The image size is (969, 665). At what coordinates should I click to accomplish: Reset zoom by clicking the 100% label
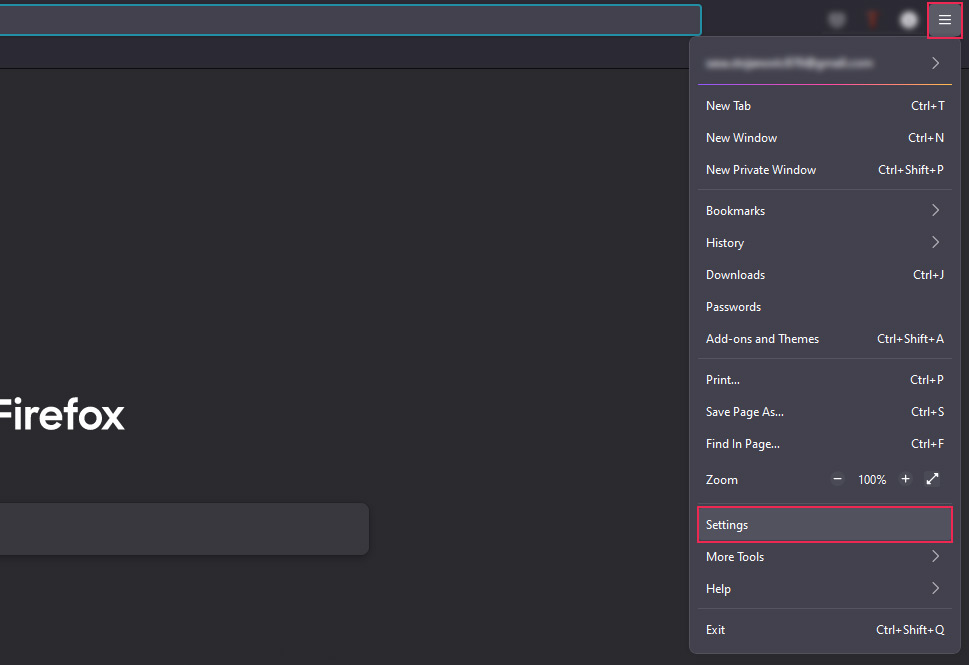tap(872, 480)
